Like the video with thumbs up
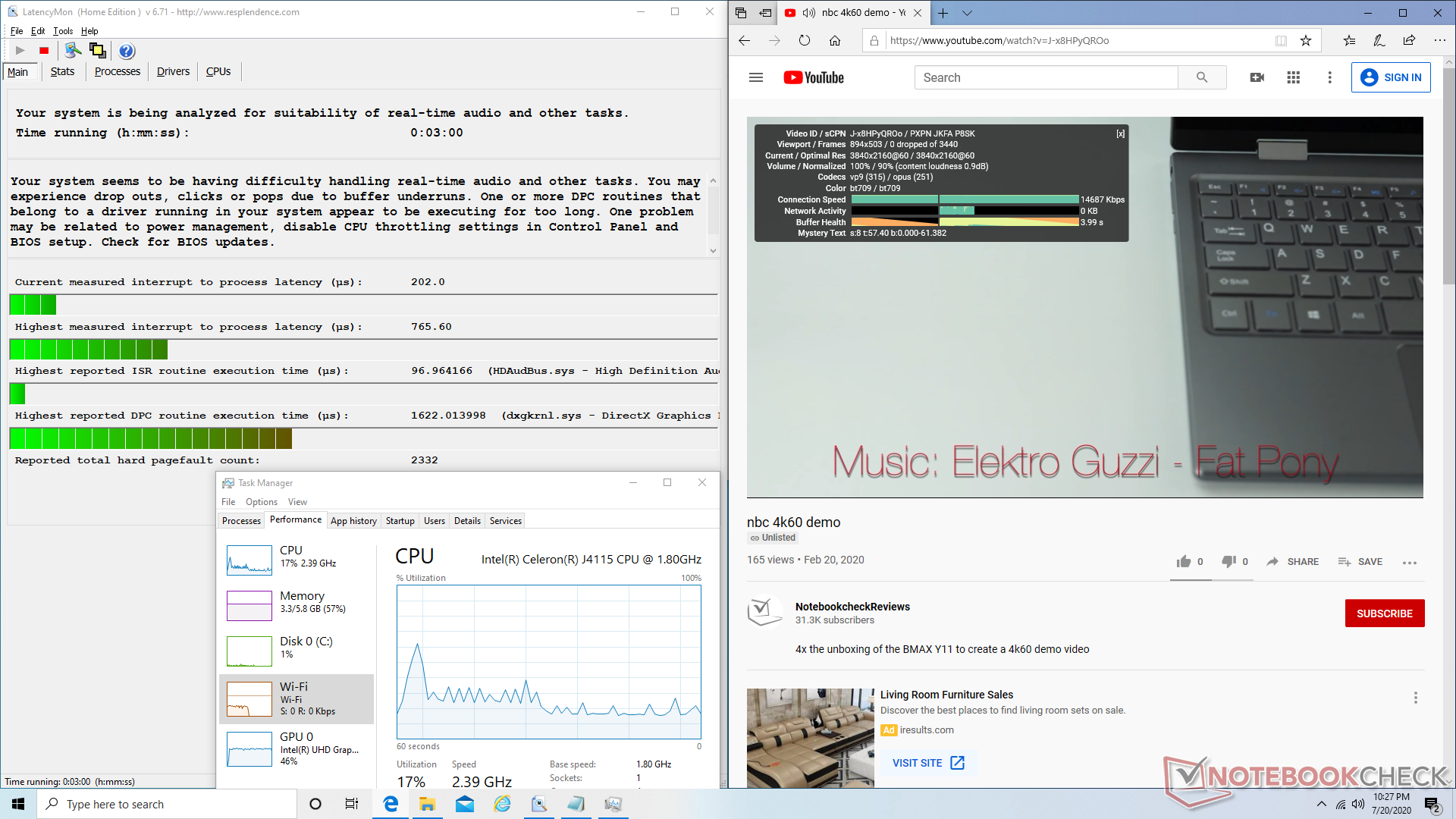1456x819 pixels. click(1183, 561)
